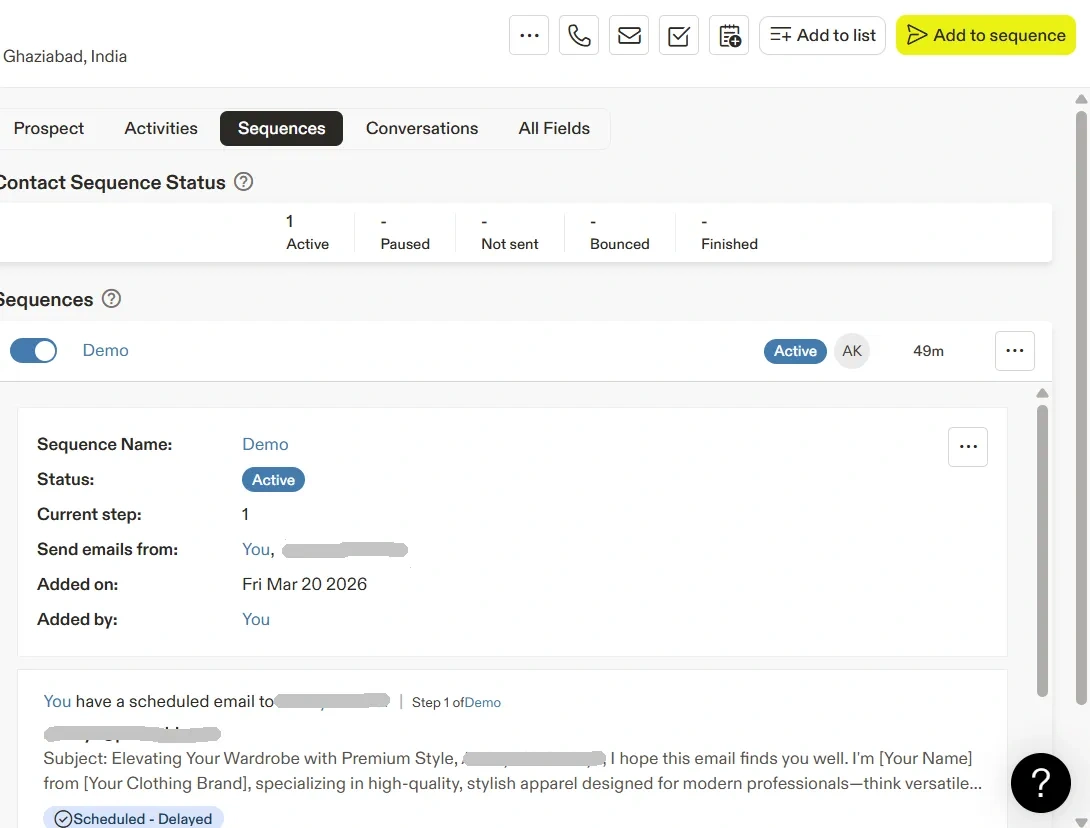Click the email envelope icon
1090x828 pixels.
click(629, 35)
